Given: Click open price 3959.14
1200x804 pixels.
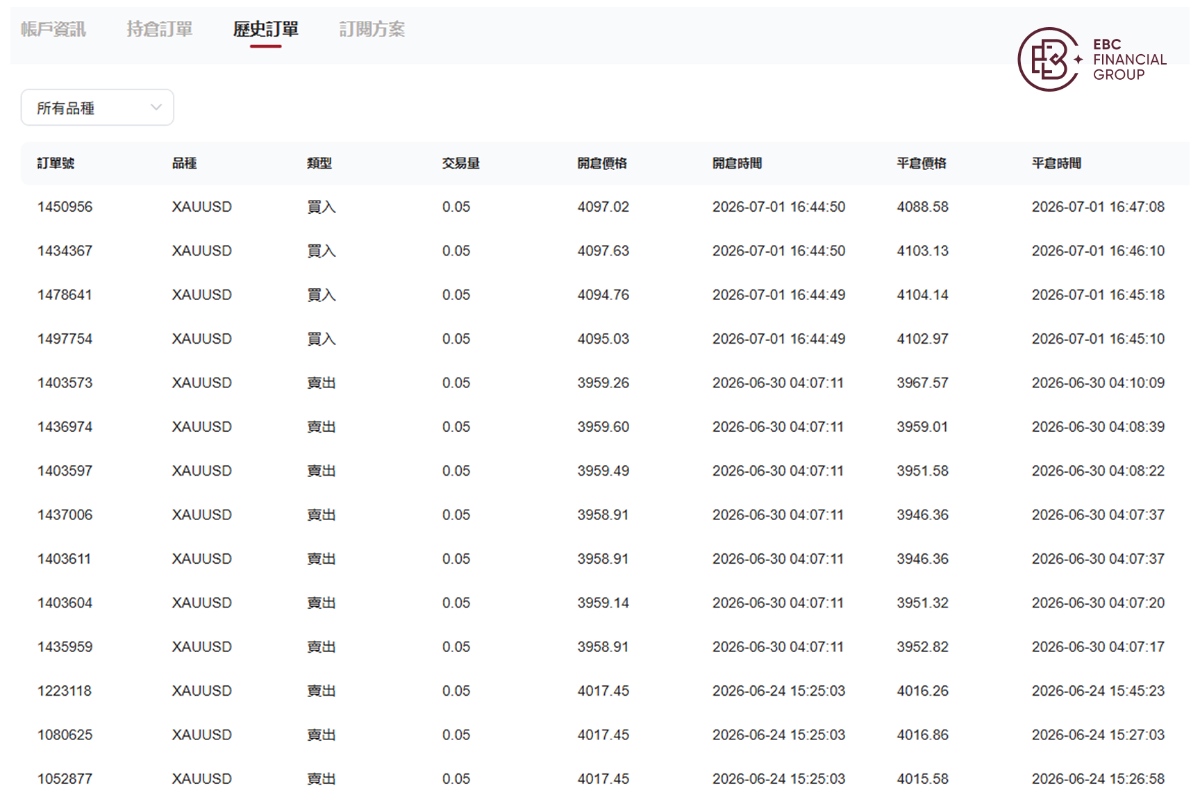Looking at the screenshot, I should click(x=603, y=603).
